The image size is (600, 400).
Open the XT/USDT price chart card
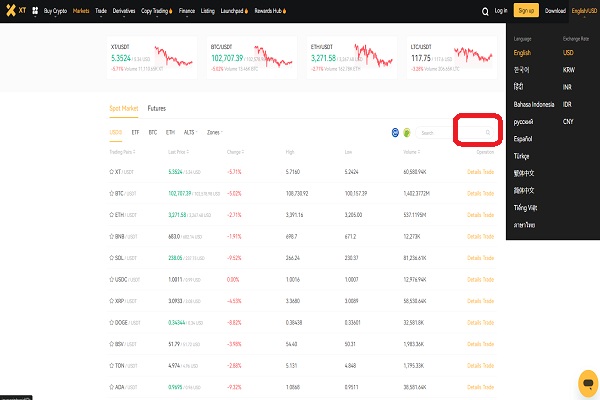coord(152,58)
